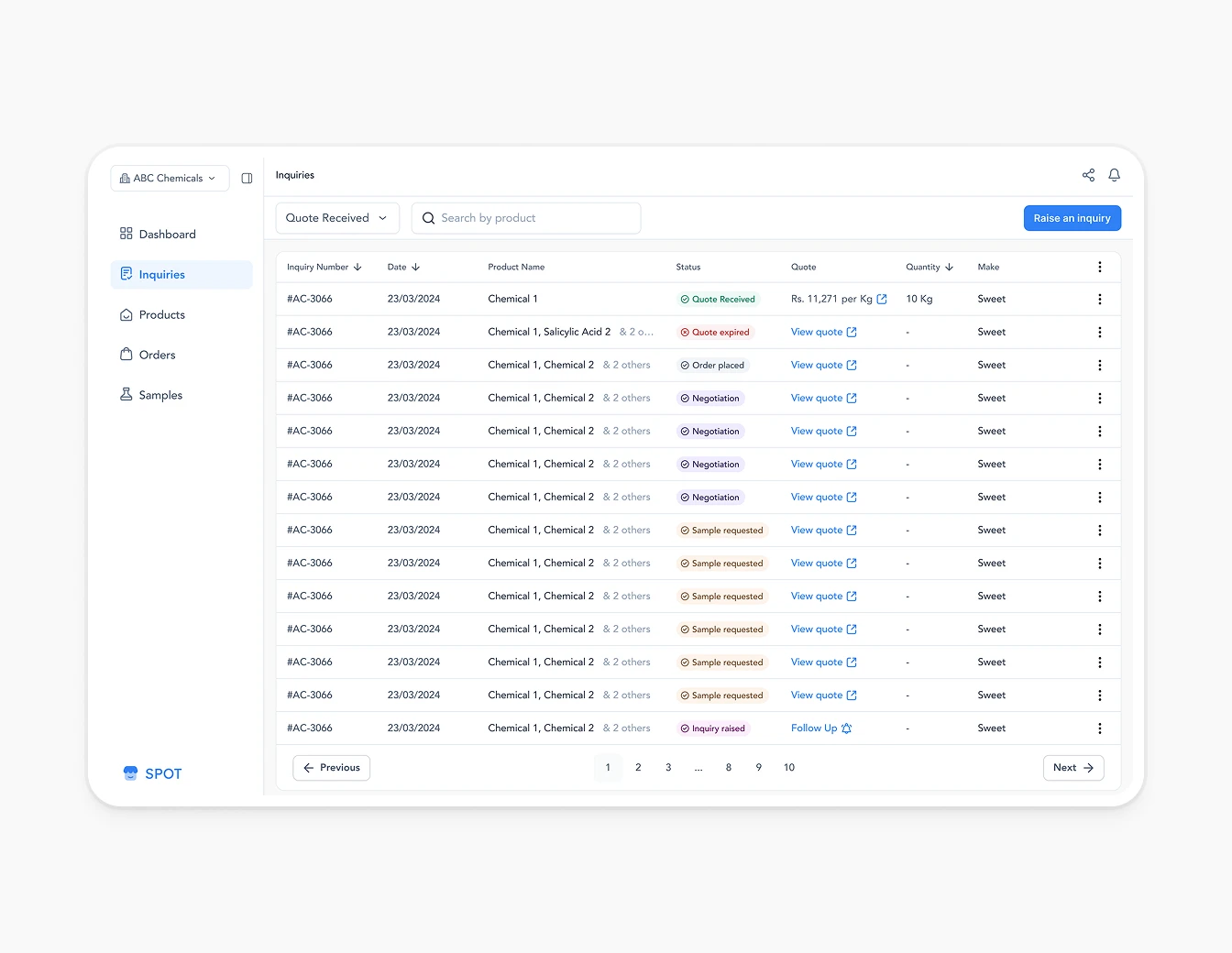
Task: Expand the ABC Chemicals company switcher
Action: 169,178
